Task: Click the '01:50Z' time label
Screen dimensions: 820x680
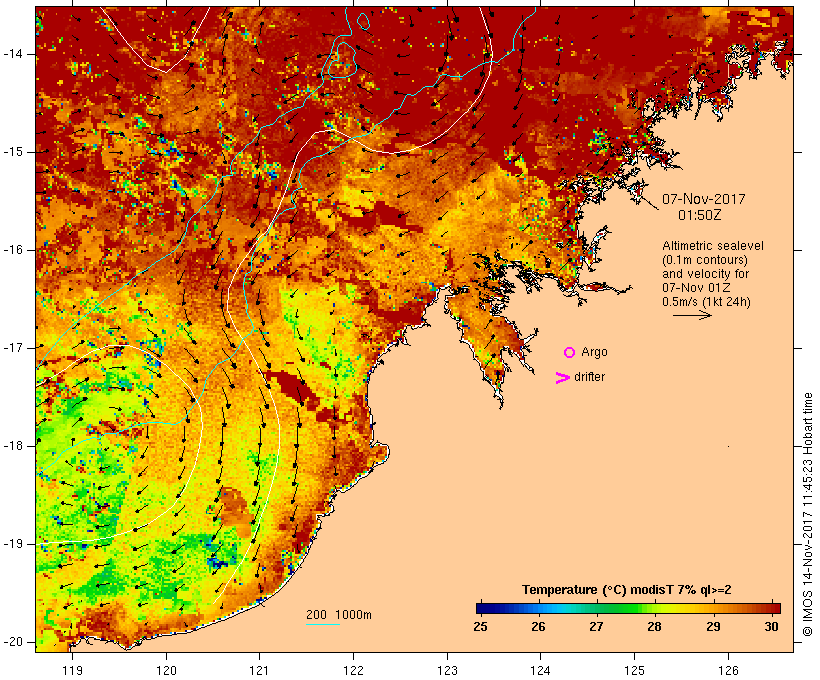Action: click(699, 215)
